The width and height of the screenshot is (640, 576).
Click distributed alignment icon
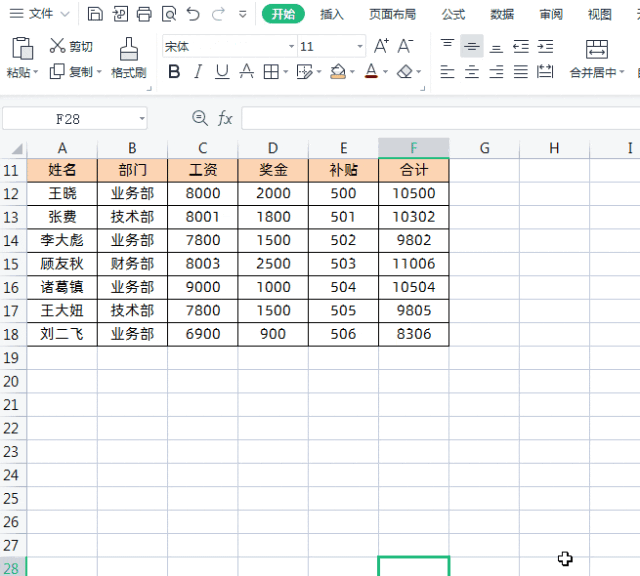tap(545, 72)
